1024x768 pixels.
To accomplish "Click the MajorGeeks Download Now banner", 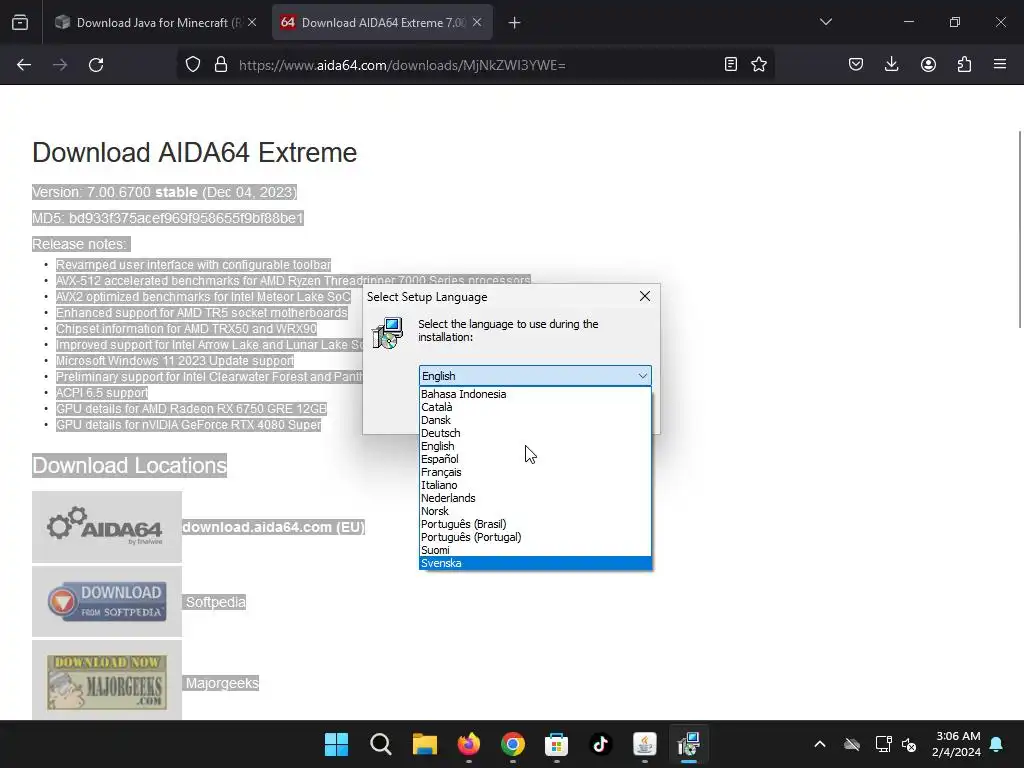I will pyautogui.click(x=107, y=680).
